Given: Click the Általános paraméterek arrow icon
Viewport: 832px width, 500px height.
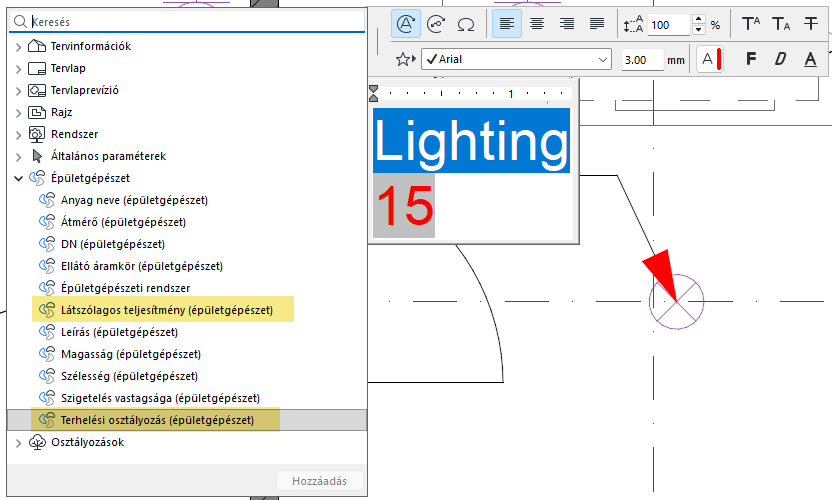Looking at the screenshot, I should [37, 156].
